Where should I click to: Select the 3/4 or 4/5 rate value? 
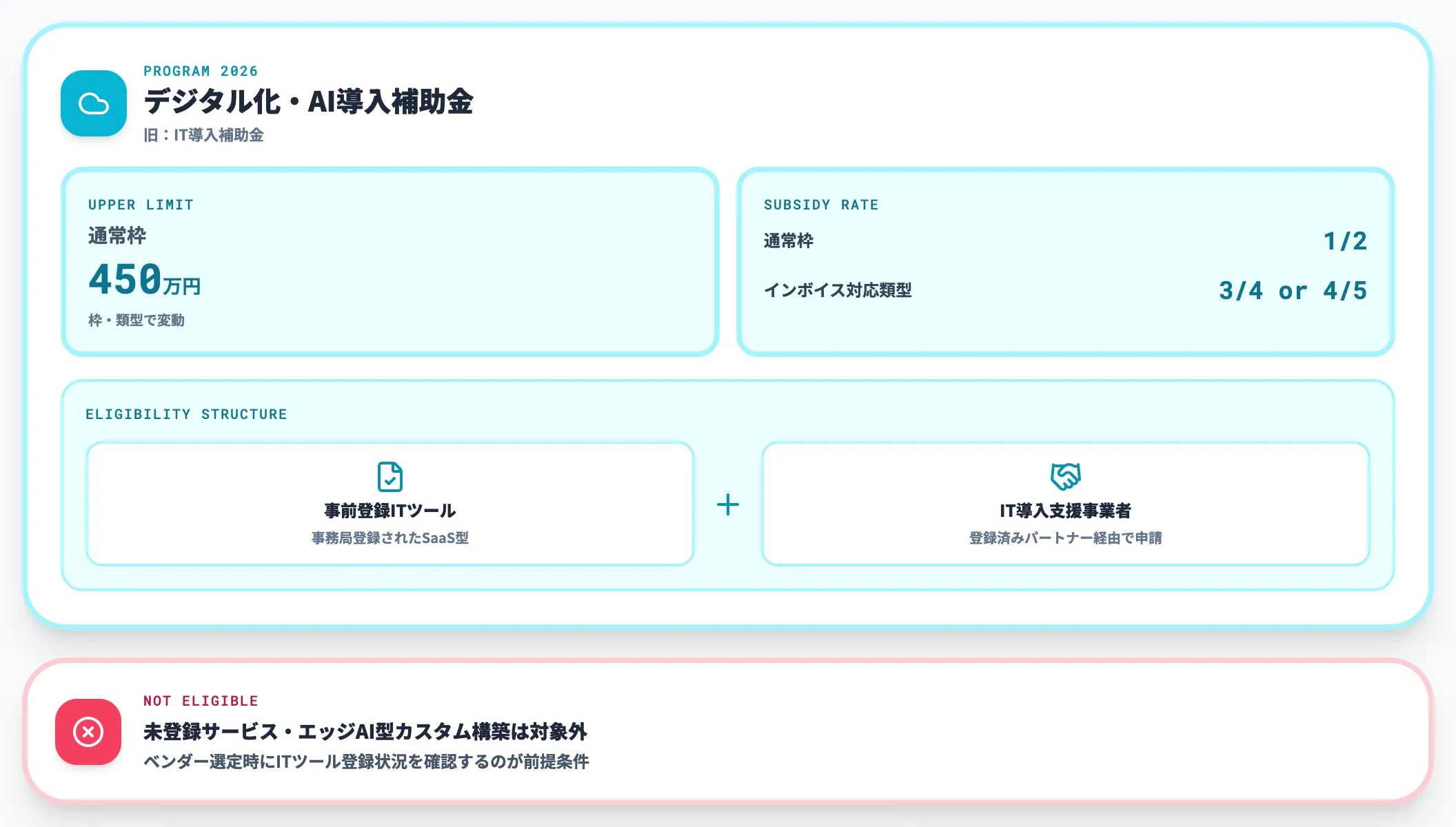pos(1293,290)
